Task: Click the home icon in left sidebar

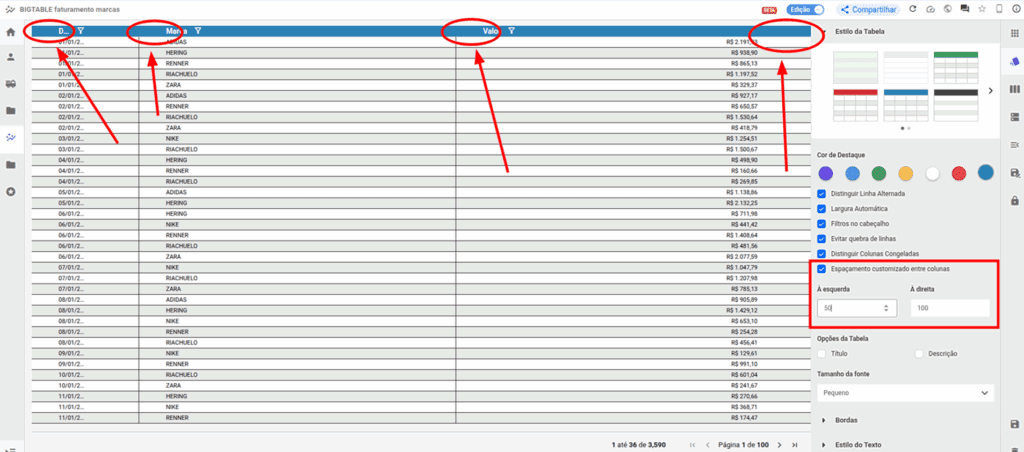Action: [11, 32]
